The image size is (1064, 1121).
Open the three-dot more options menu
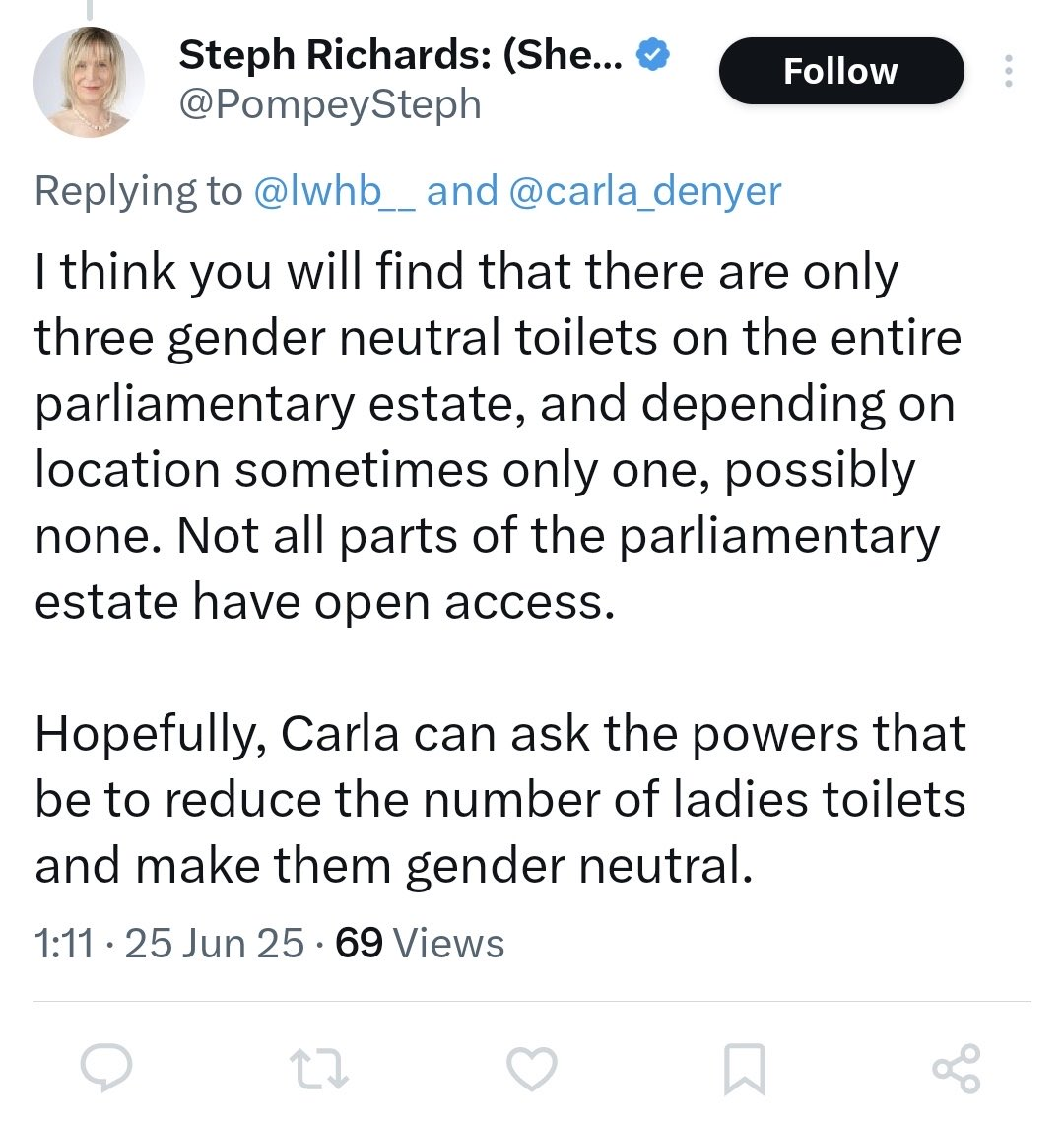1008,72
